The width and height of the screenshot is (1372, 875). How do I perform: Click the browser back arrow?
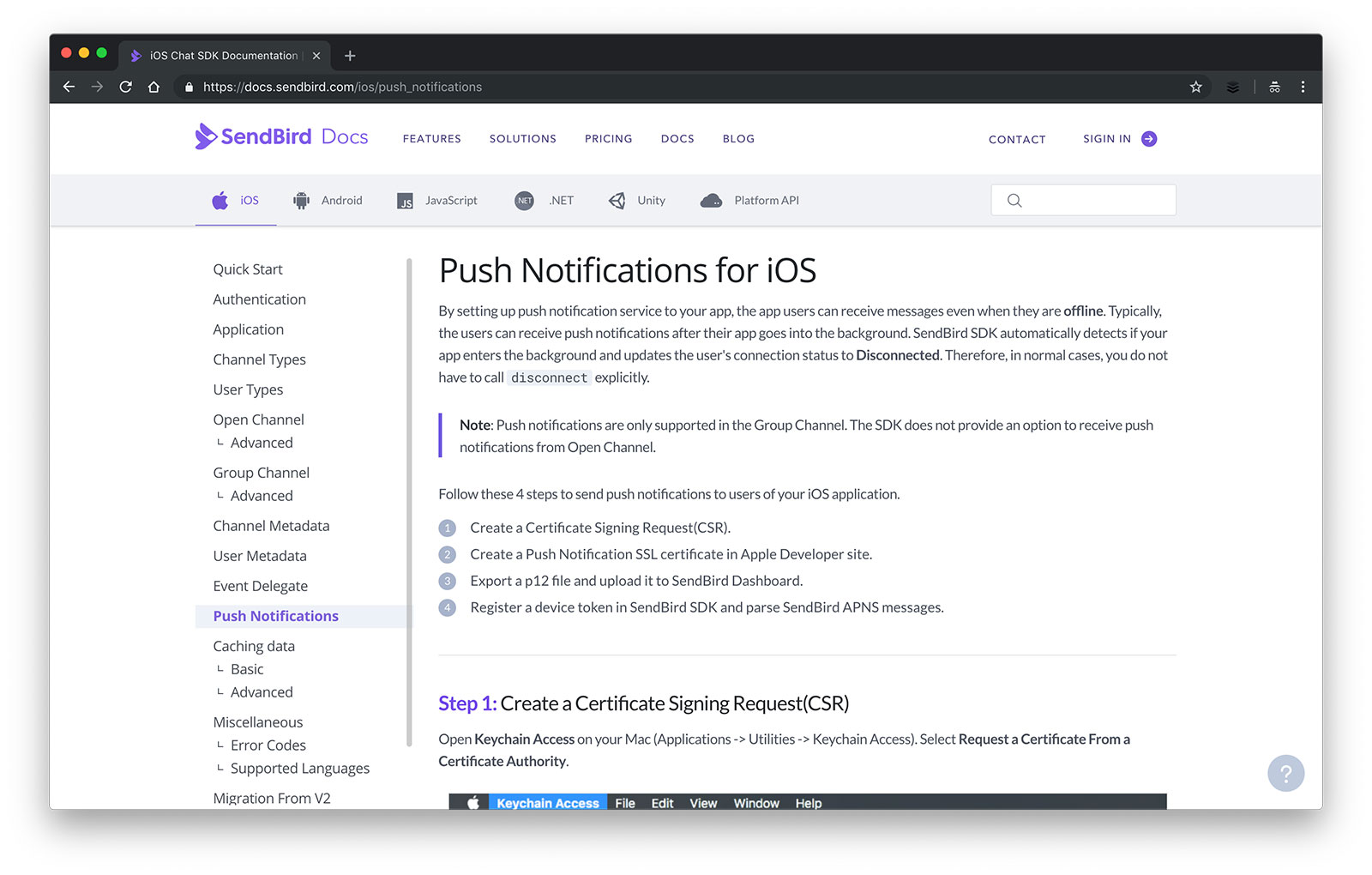(69, 87)
